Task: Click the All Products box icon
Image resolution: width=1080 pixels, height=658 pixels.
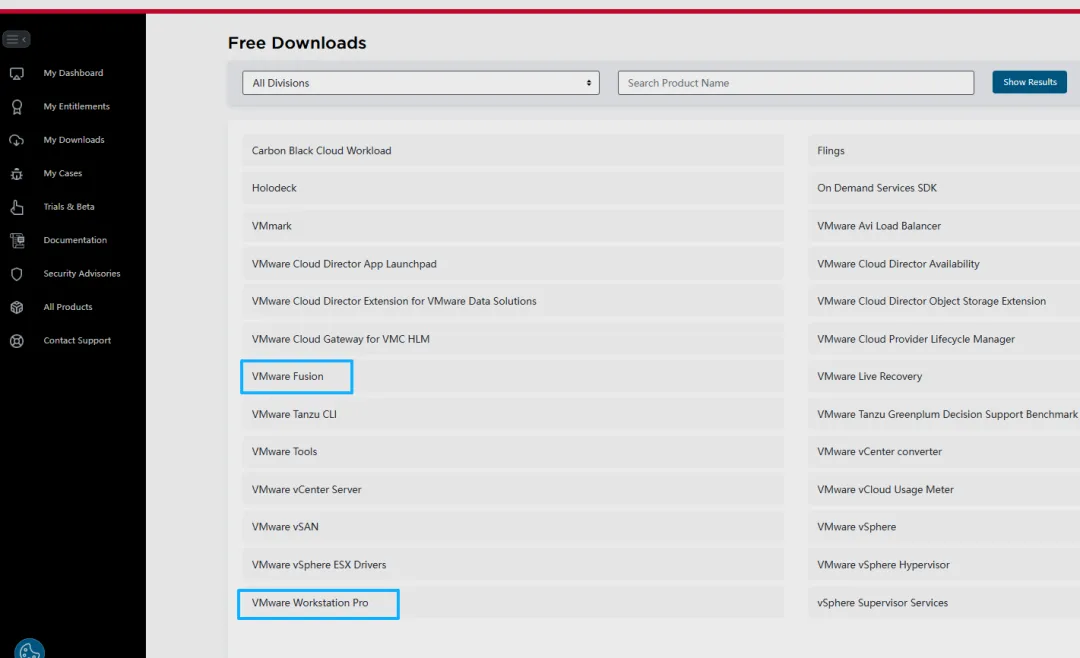Action: (x=17, y=307)
